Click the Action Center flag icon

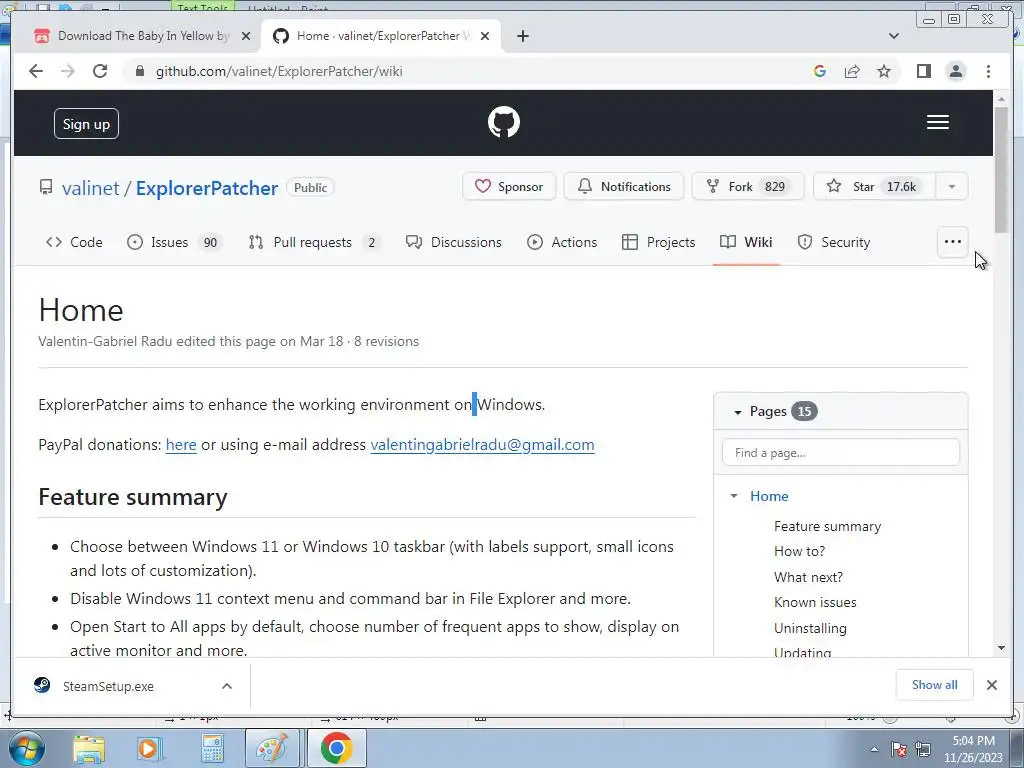(899, 749)
